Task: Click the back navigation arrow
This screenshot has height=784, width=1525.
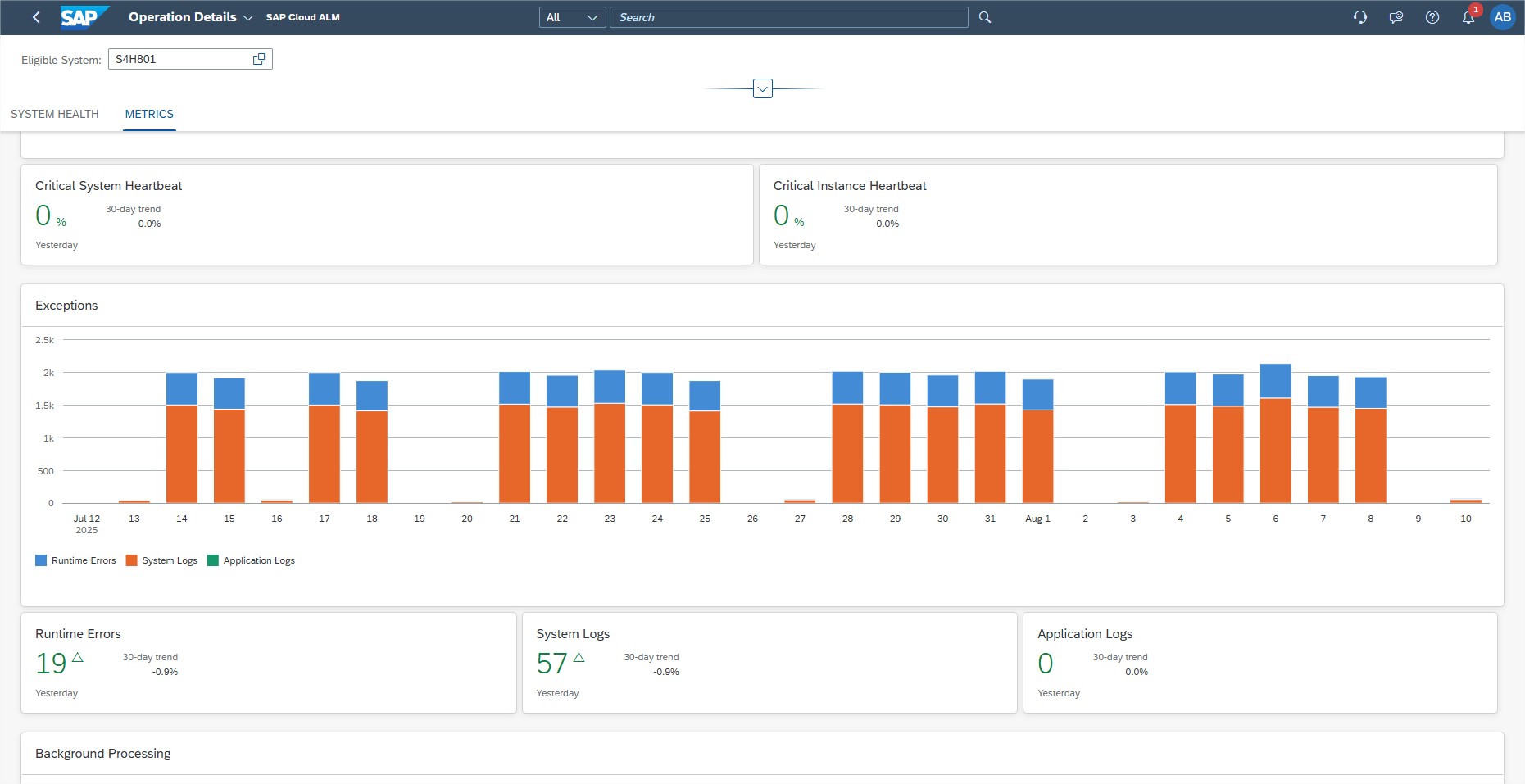Action: 36,17
